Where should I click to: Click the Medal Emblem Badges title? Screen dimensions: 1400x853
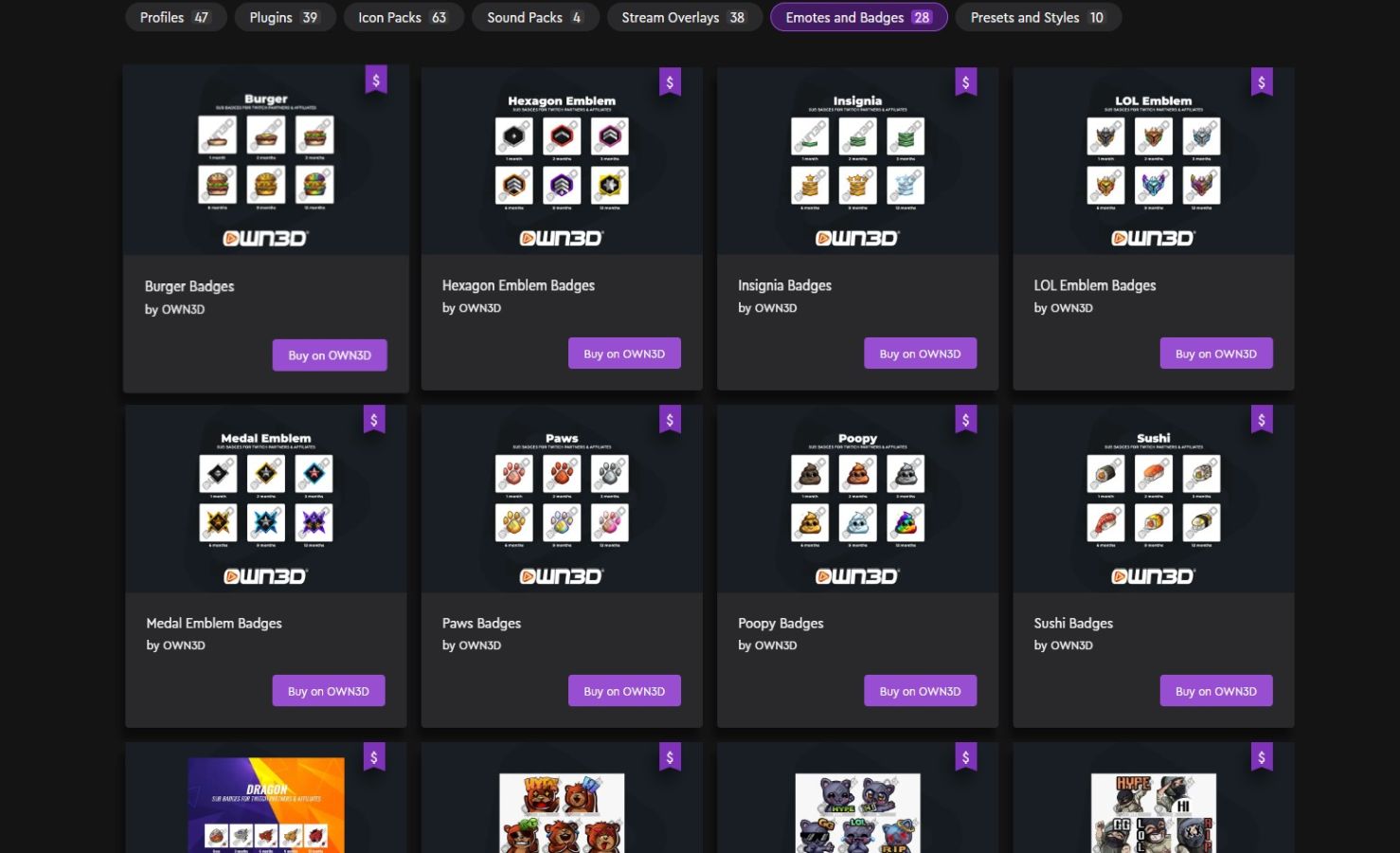(214, 623)
